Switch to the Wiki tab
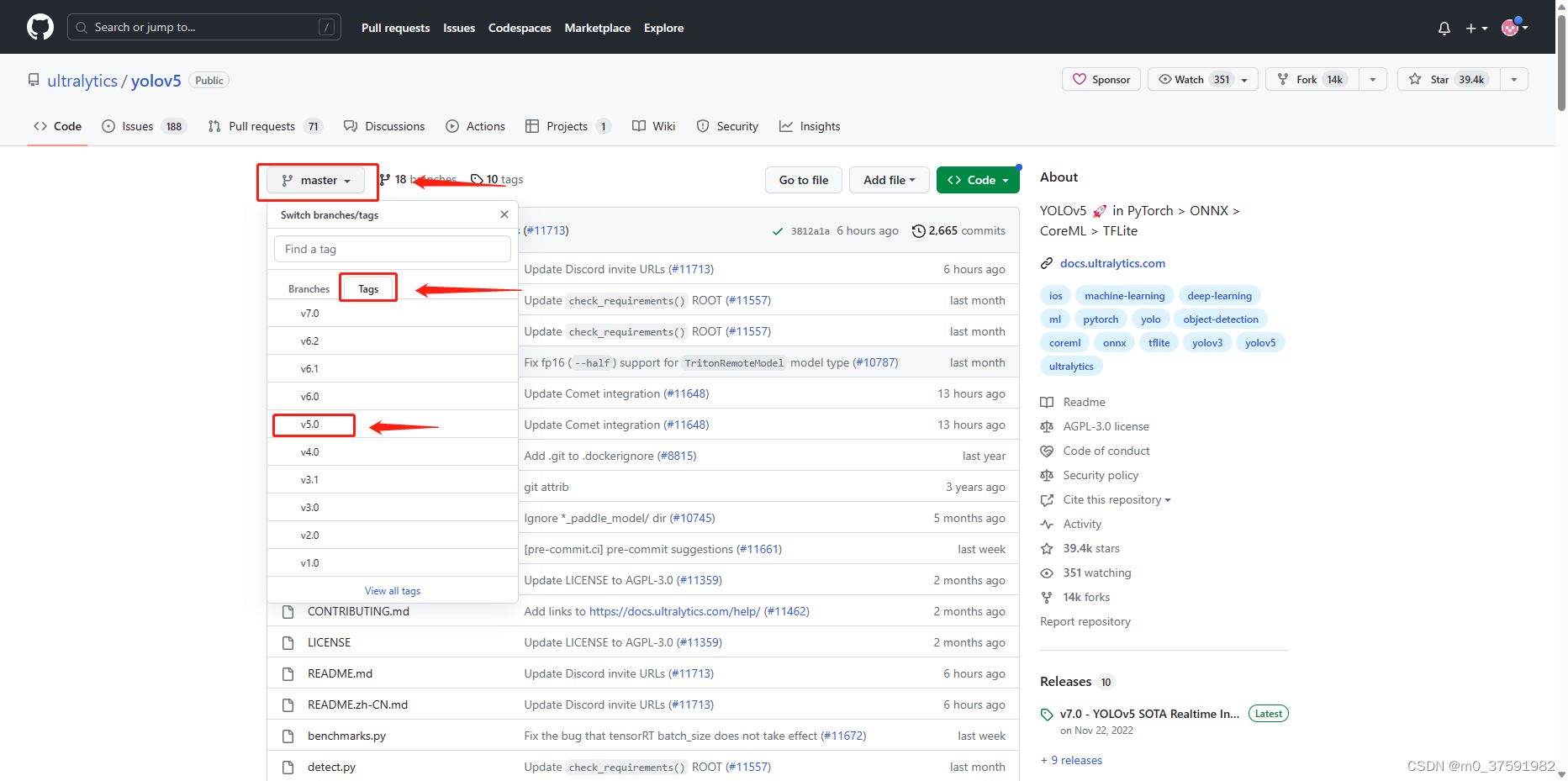1568x781 pixels. coord(653,126)
